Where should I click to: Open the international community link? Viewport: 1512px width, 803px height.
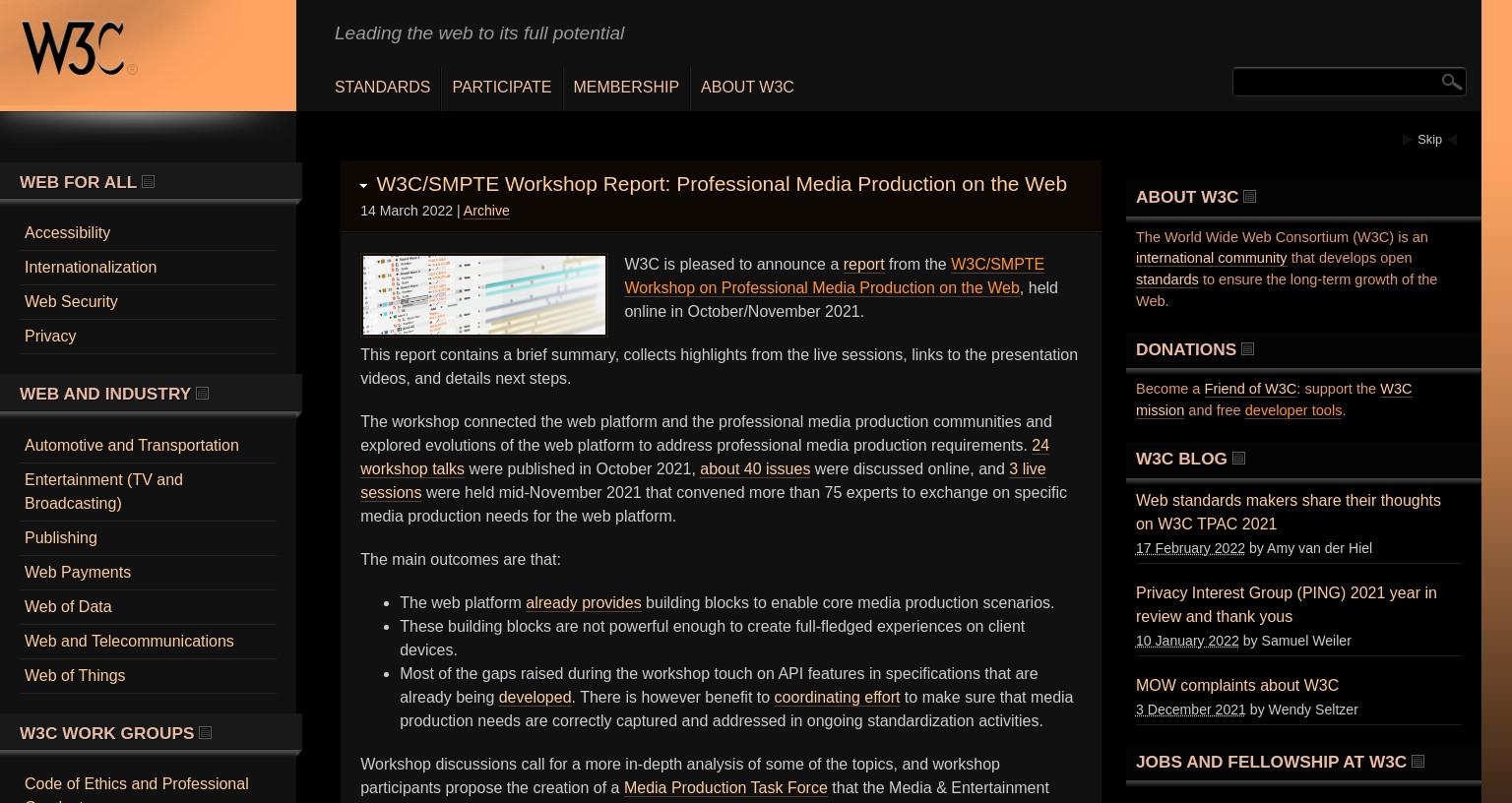tap(1212, 258)
